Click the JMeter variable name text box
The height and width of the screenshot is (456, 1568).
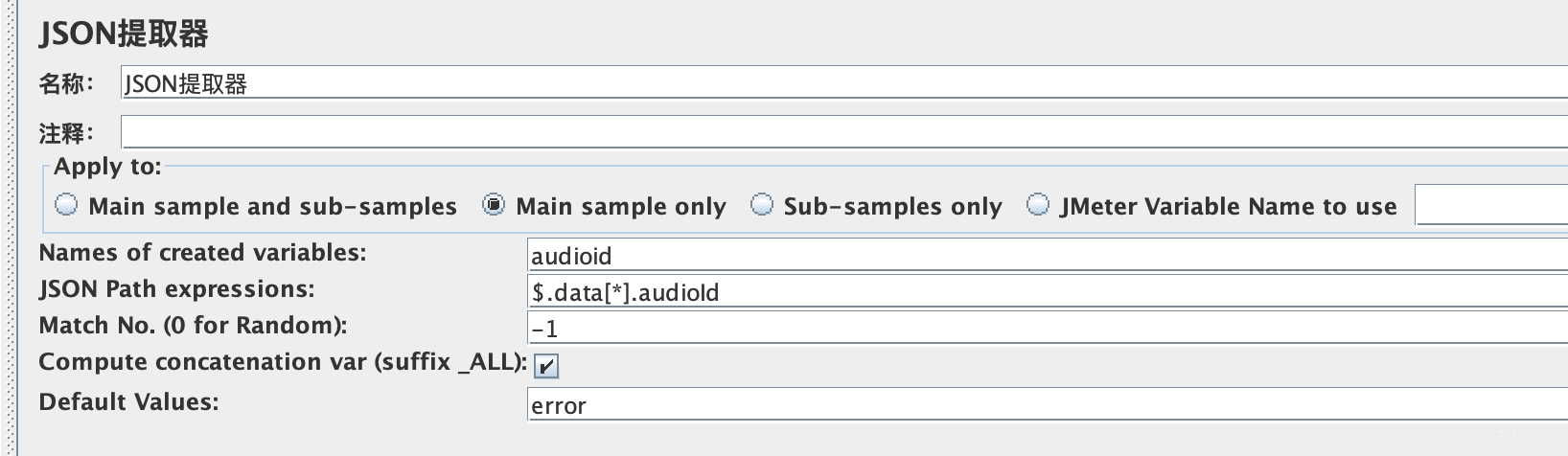(x=1490, y=206)
